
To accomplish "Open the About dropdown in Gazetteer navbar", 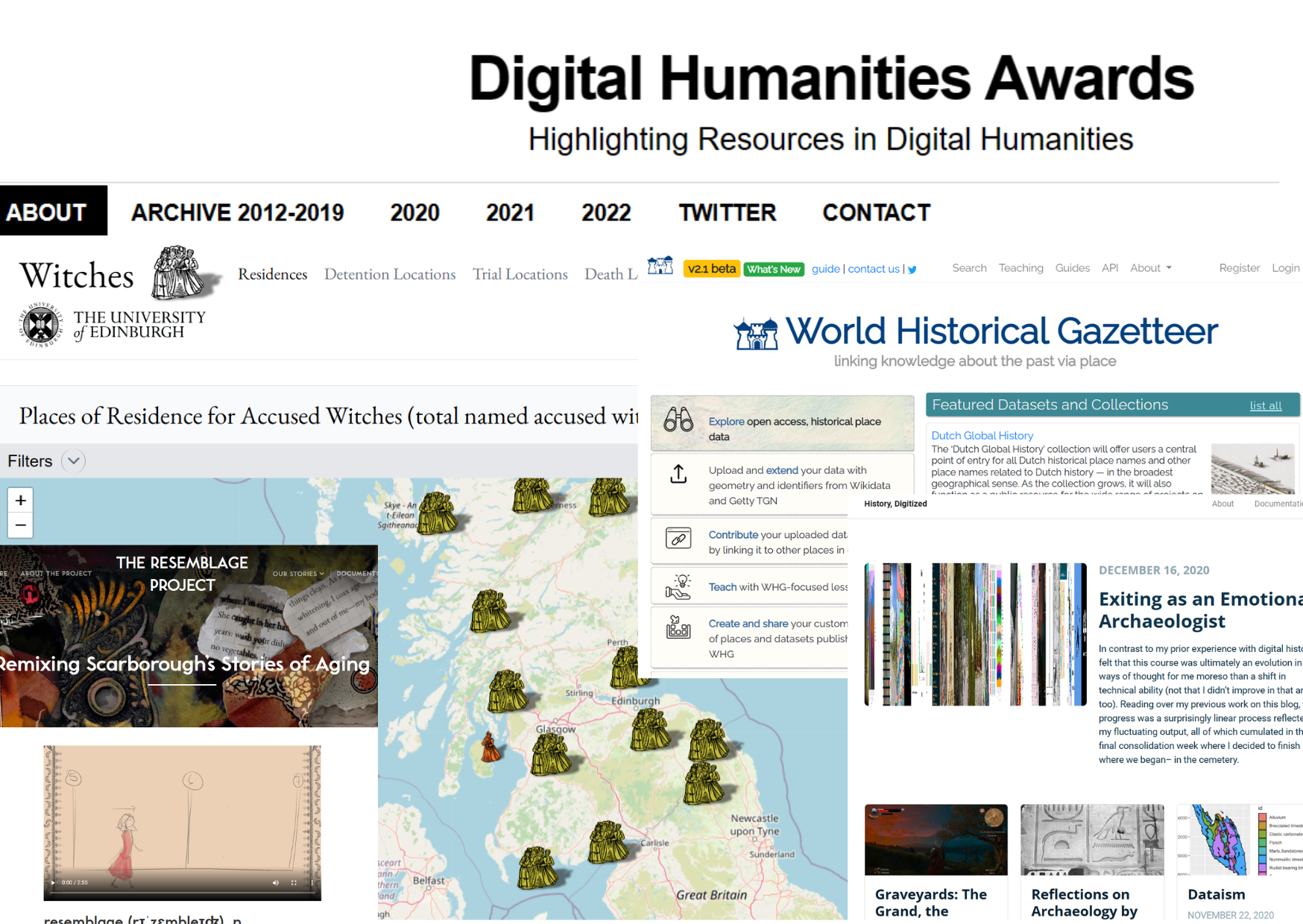I will [x=1150, y=268].
